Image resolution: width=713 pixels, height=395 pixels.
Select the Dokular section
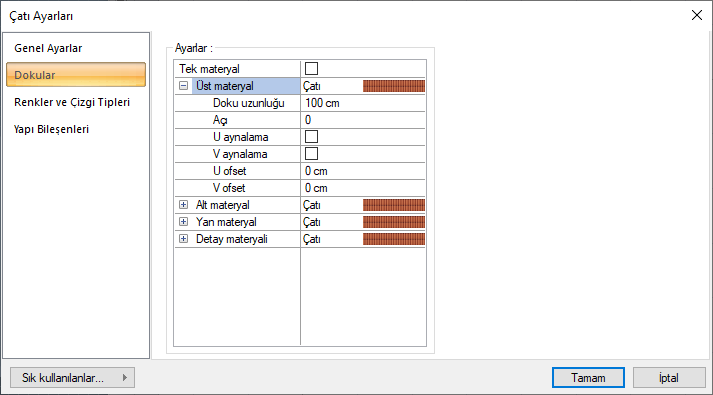[x=76, y=75]
